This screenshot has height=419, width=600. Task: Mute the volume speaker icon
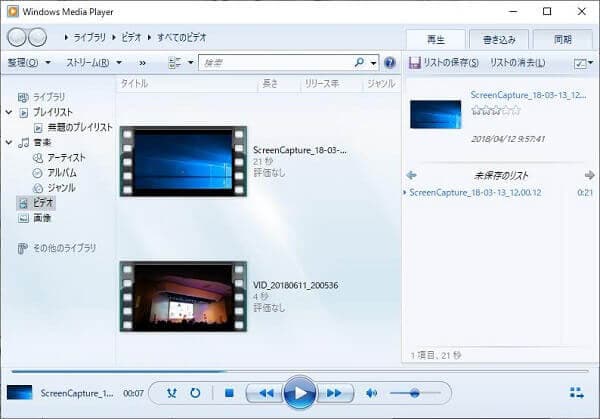[371, 393]
